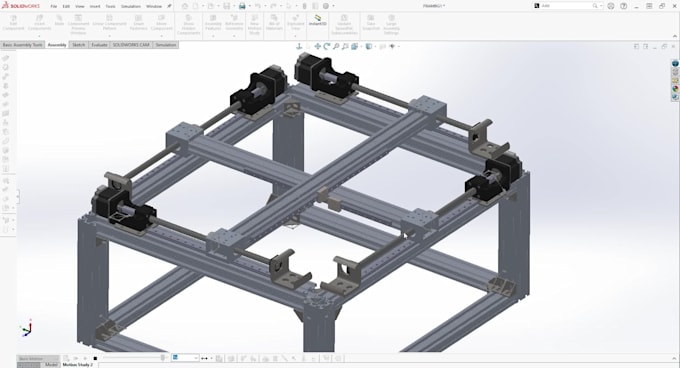Open the Edit menu
The height and width of the screenshot is (368, 680).
click(66, 7)
